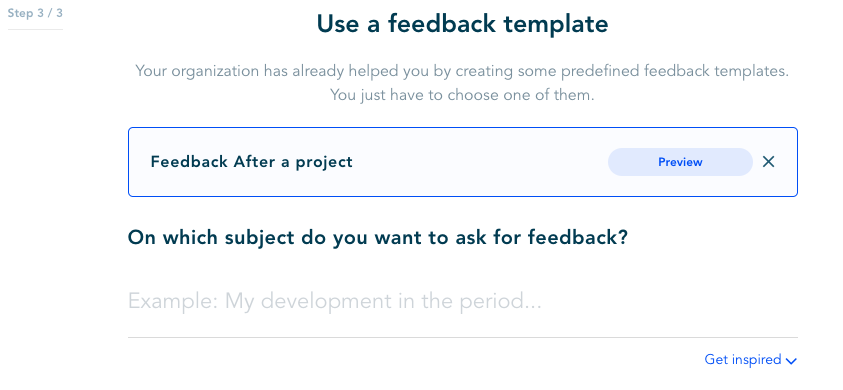Click the 'On which subject' question heading
The width and height of the screenshot is (843, 390).
click(x=378, y=237)
